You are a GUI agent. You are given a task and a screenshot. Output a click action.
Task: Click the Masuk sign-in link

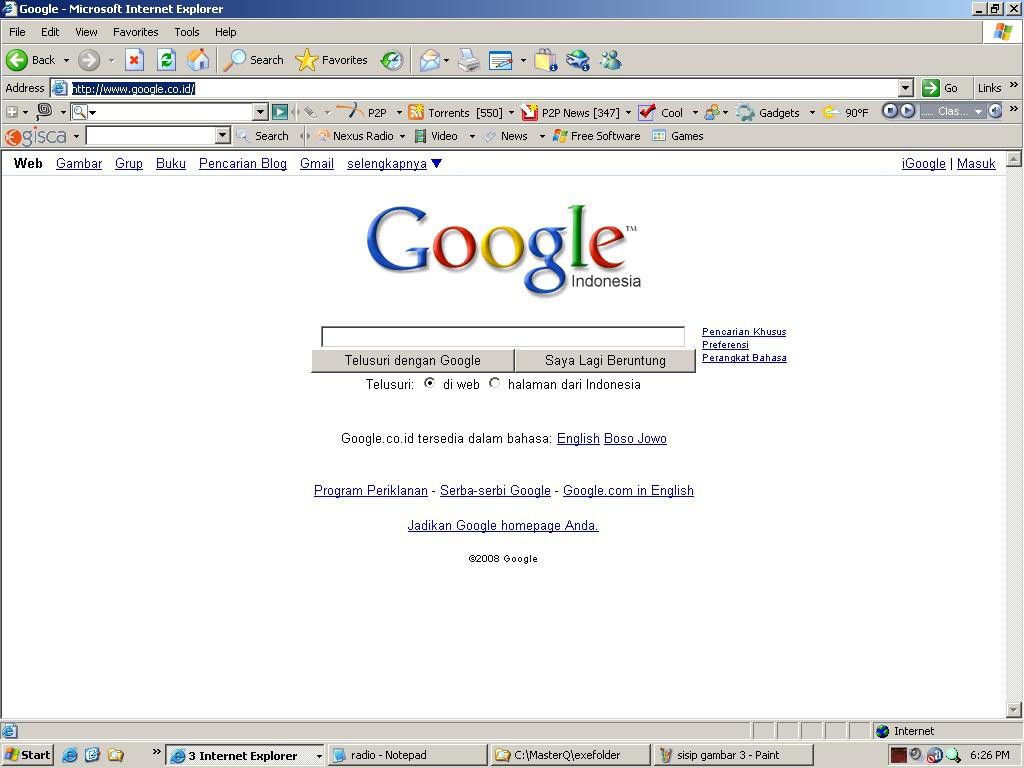pyautogui.click(x=976, y=163)
